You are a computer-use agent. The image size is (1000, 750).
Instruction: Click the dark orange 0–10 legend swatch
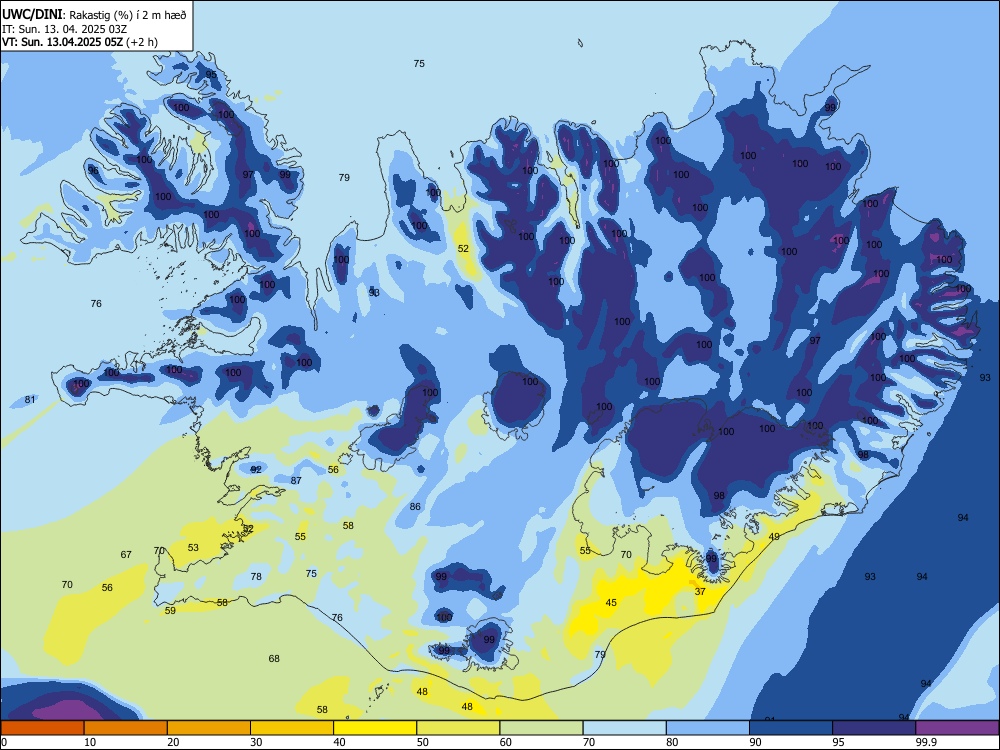[42, 728]
